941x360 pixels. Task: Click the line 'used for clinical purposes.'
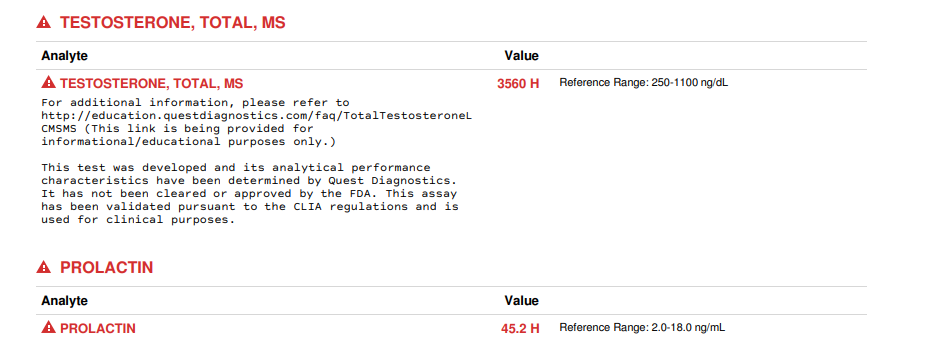(x=138, y=220)
